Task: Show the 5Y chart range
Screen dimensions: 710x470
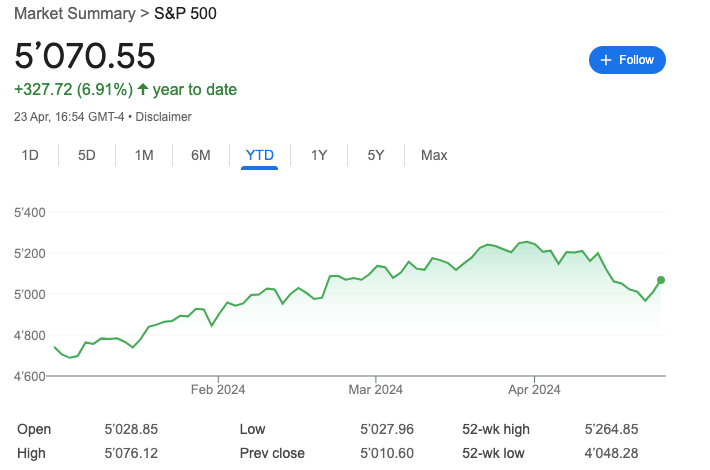Action: pyautogui.click(x=375, y=155)
